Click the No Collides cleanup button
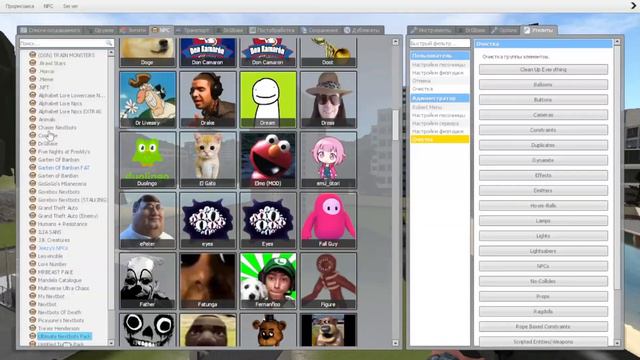 (x=543, y=281)
